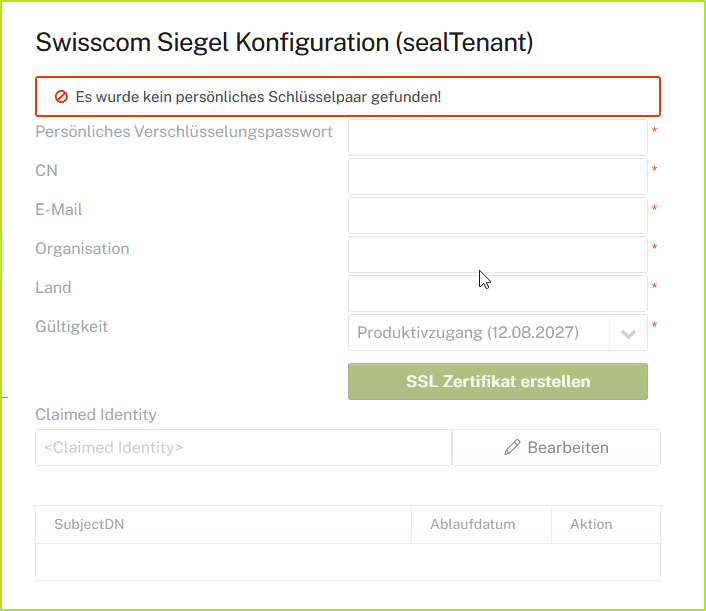
Task: Click the Bearbeiten button label
Action: (567, 448)
